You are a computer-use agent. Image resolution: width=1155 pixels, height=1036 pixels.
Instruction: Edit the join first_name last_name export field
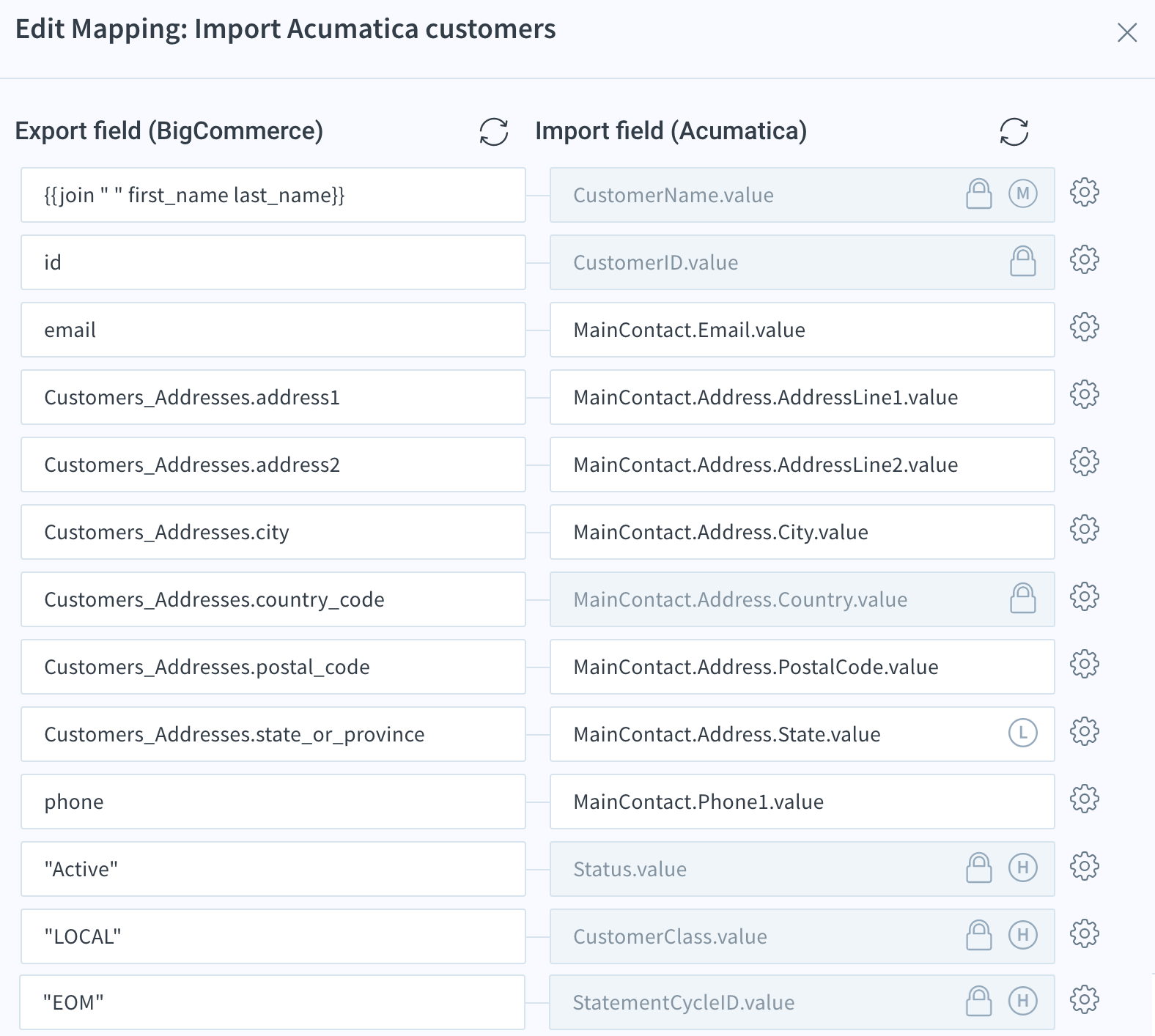pos(273,195)
